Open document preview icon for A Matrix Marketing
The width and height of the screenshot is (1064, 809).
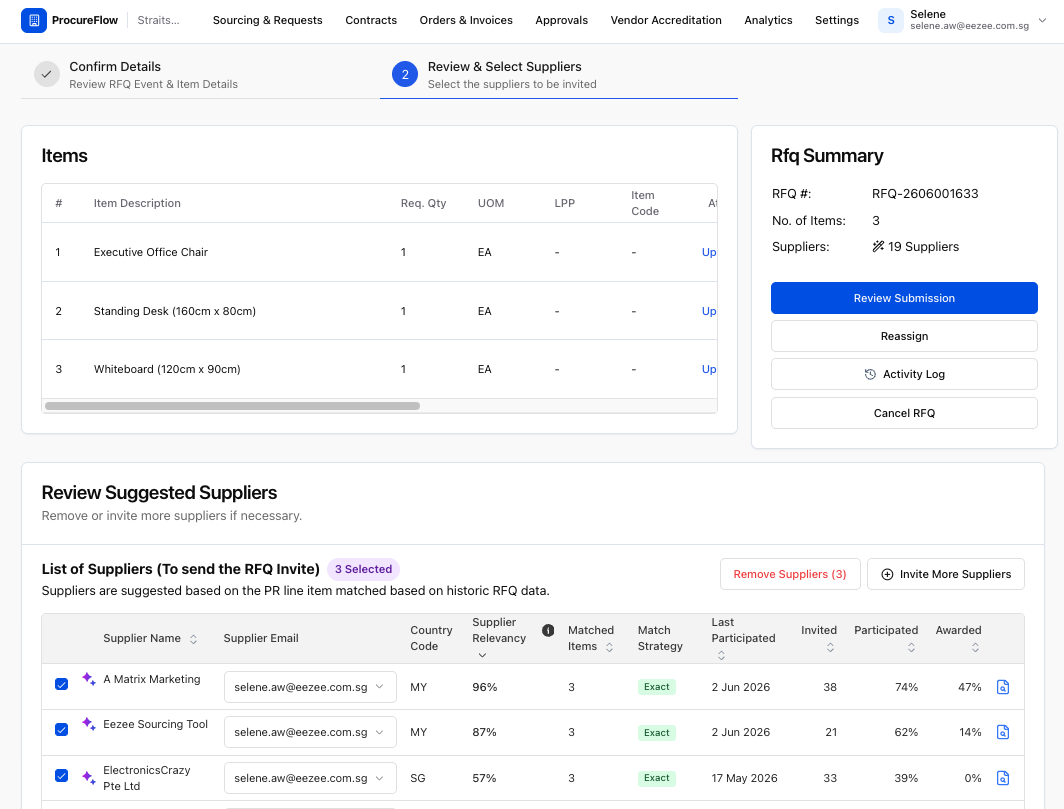click(x=1002, y=687)
